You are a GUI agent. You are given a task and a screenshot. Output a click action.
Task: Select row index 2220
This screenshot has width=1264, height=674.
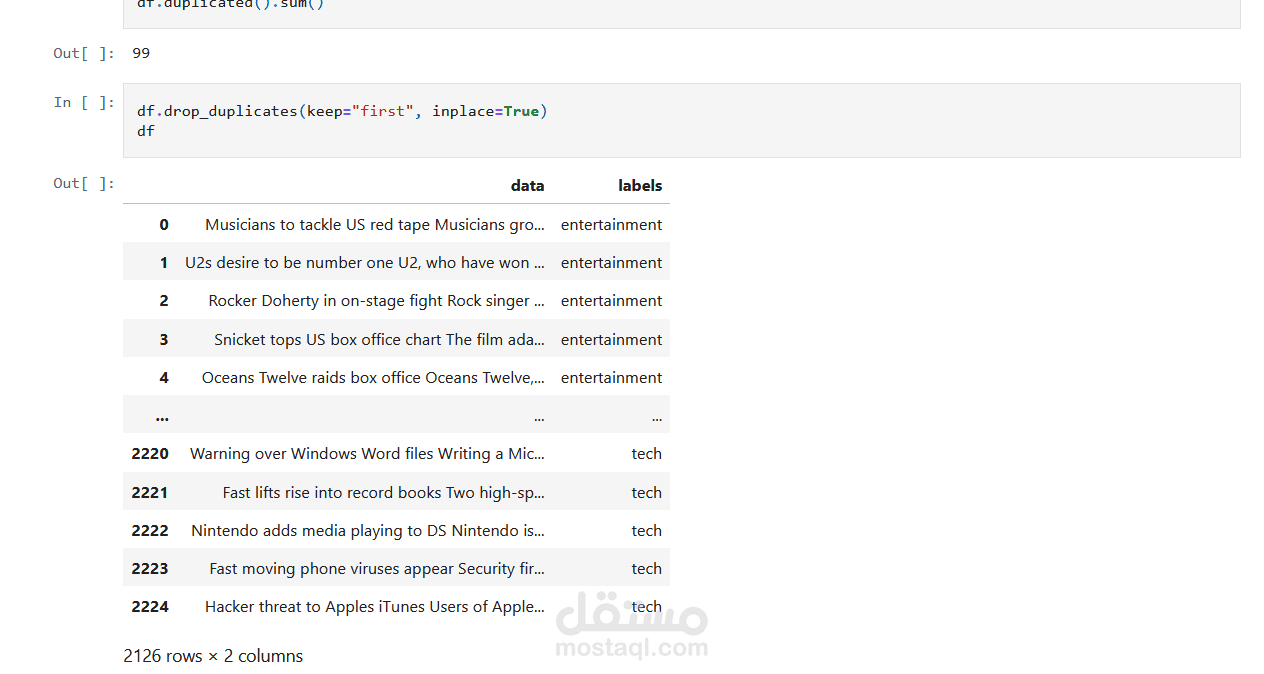[150, 454]
